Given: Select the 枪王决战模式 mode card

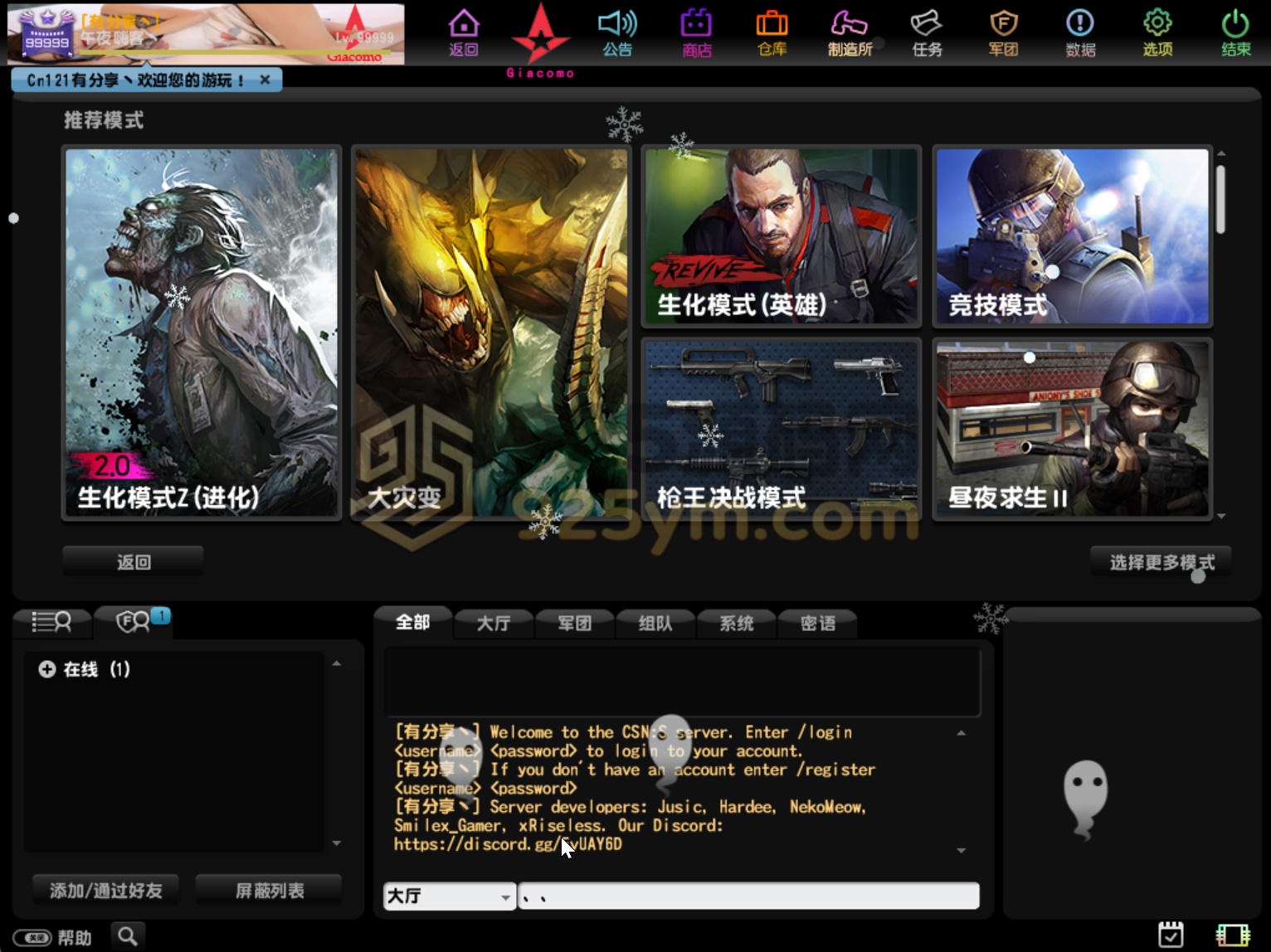Looking at the screenshot, I should click(x=782, y=429).
